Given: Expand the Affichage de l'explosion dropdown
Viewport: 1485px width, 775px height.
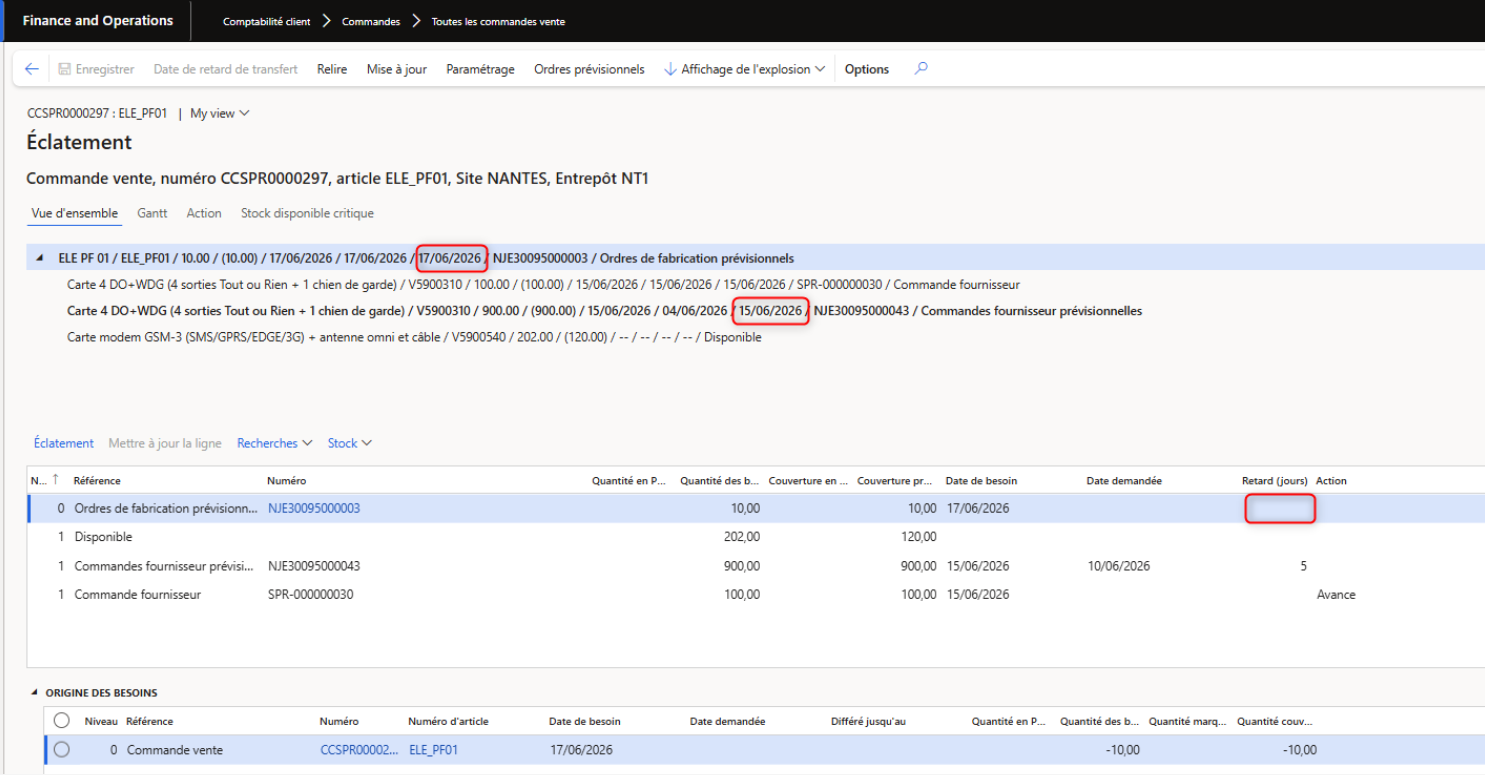Looking at the screenshot, I should coord(744,69).
